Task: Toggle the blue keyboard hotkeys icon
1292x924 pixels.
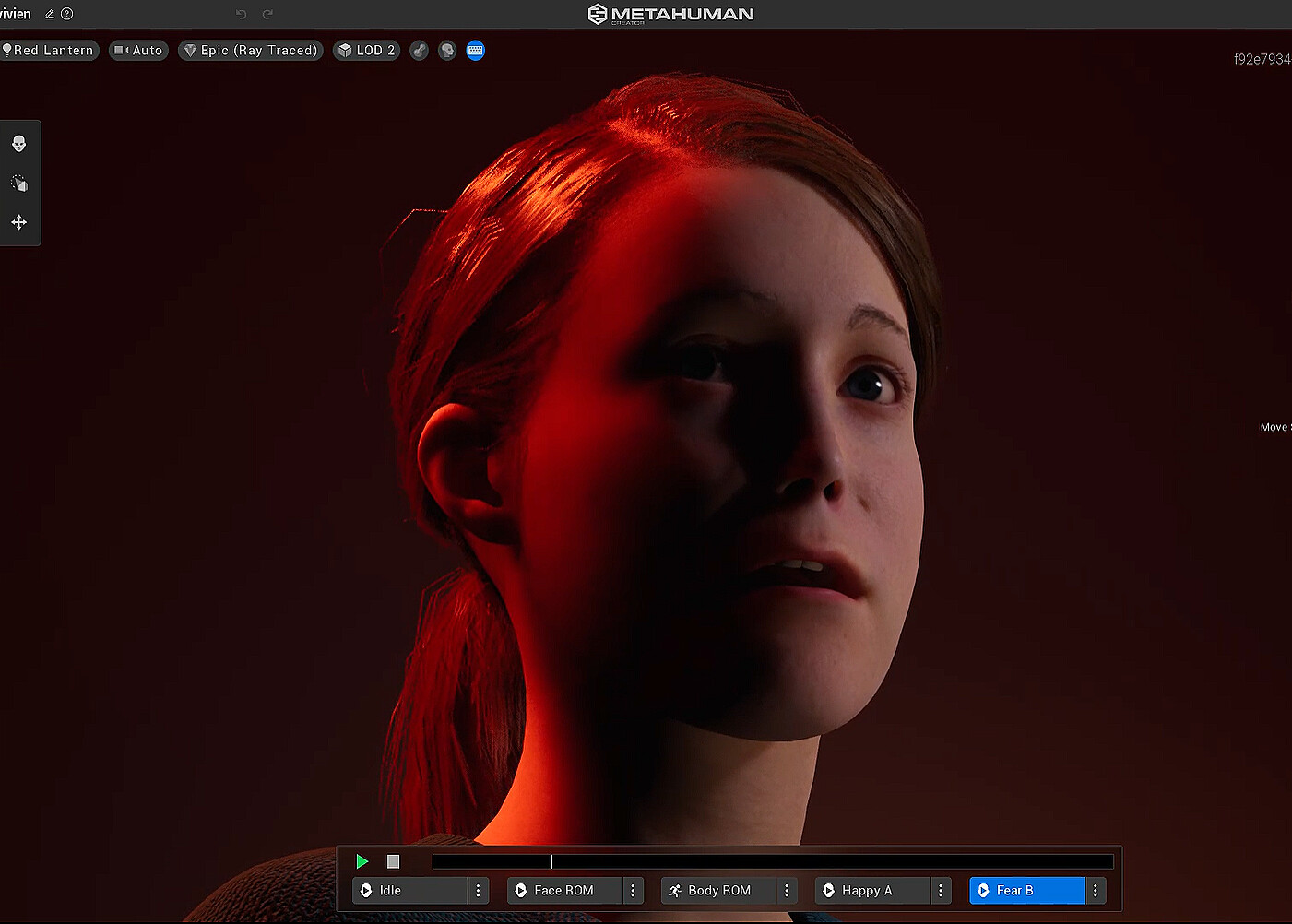Action: [476, 51]
